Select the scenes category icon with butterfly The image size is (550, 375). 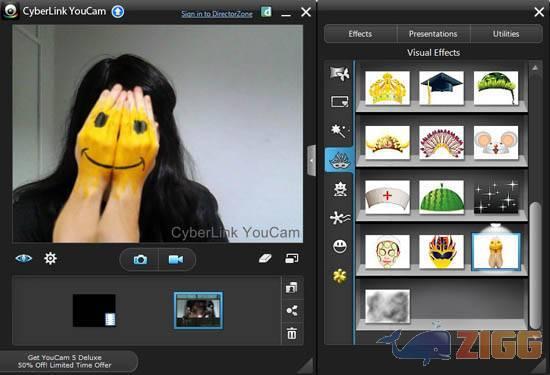[x=340, y=73]
